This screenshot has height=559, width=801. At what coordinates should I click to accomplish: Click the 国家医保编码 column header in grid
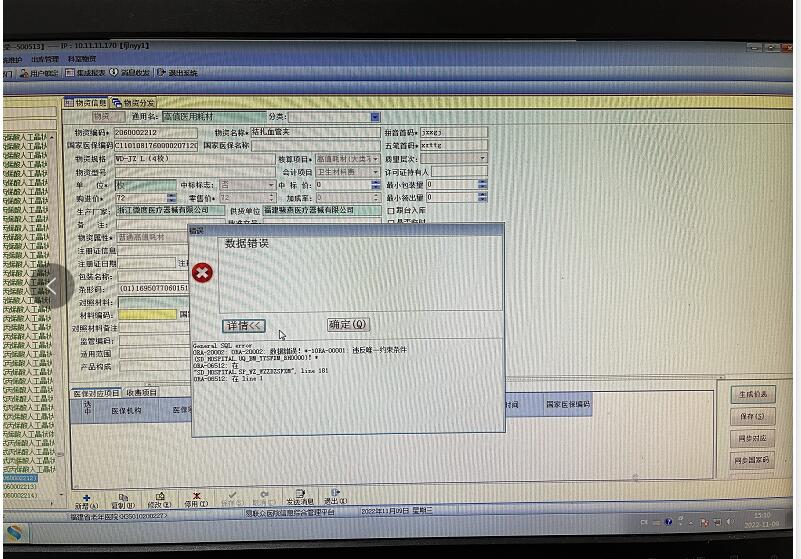(x=568, y=405)
